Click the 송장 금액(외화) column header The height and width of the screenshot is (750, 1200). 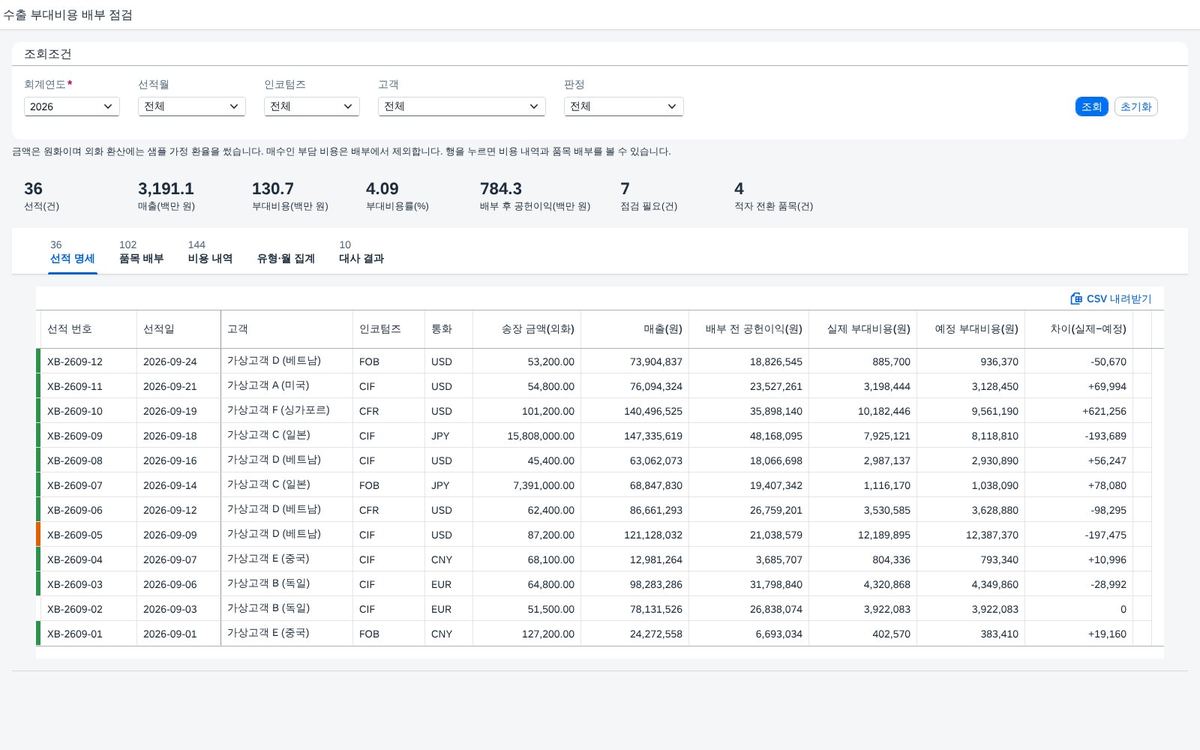pyautogui.click(x=526, y=329)
